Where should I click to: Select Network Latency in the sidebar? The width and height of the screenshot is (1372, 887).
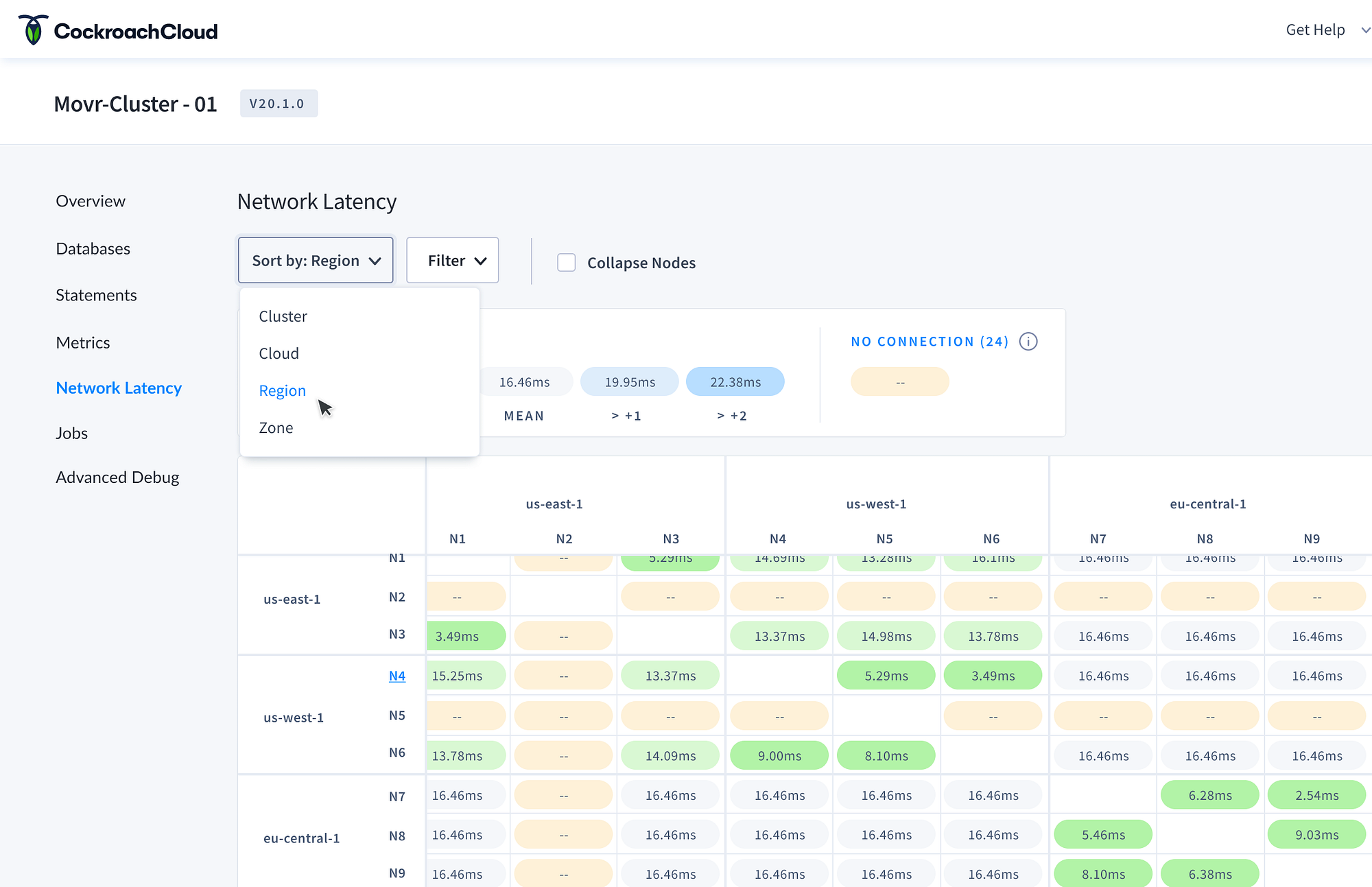point(119,388)
